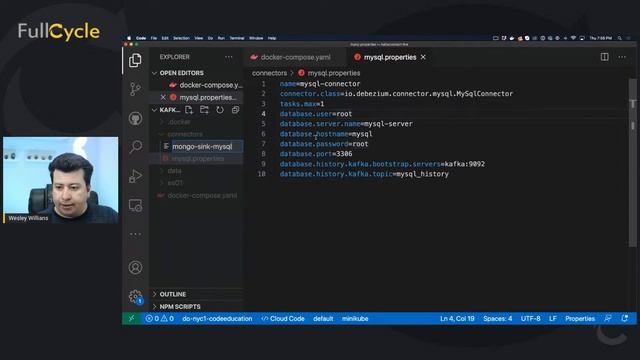Open the Edit menu
The width and height of the screenshot is (640, 360).
pyautogui.click(x=165, y=38)
